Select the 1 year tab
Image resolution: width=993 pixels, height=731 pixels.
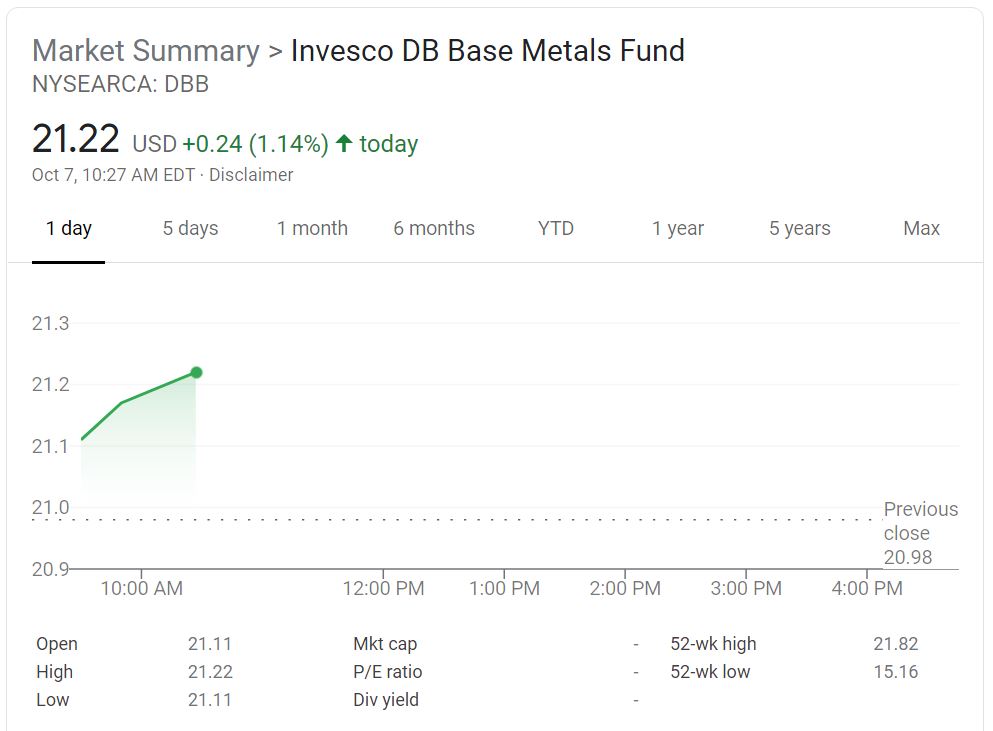point(678,228)
